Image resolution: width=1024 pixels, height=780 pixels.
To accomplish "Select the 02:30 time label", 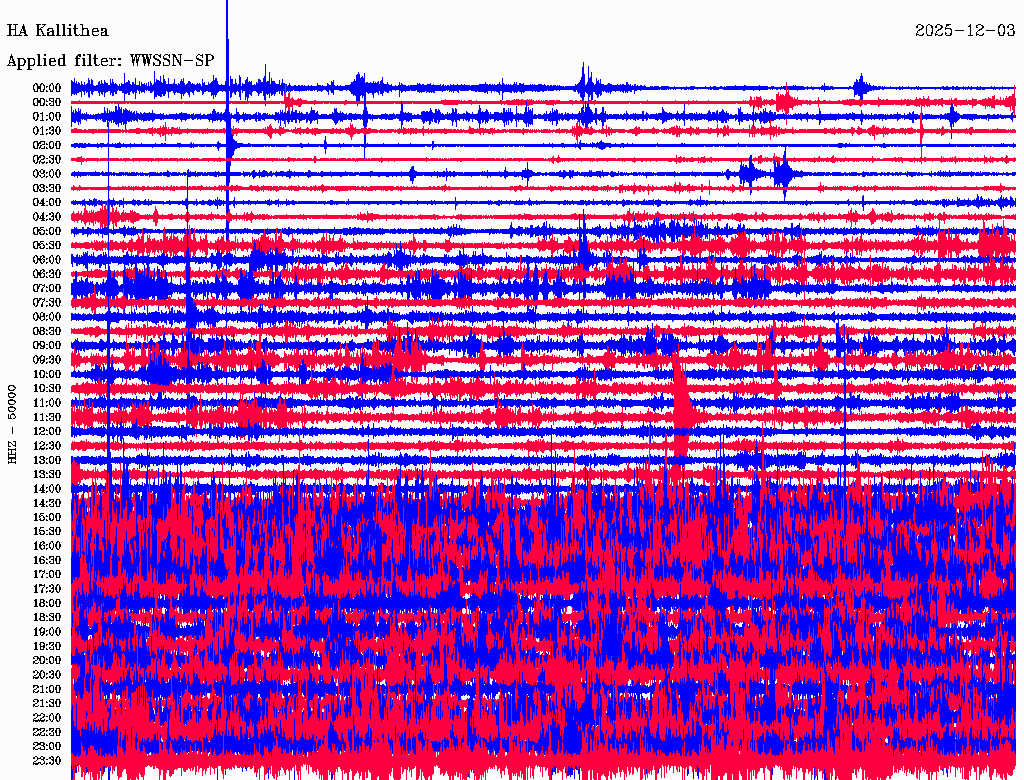I will coord(47,159).
